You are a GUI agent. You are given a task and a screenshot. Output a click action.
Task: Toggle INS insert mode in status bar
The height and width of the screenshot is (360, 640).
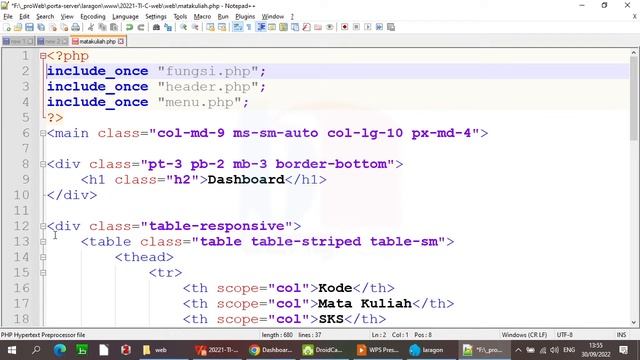[x=621, y=335]
